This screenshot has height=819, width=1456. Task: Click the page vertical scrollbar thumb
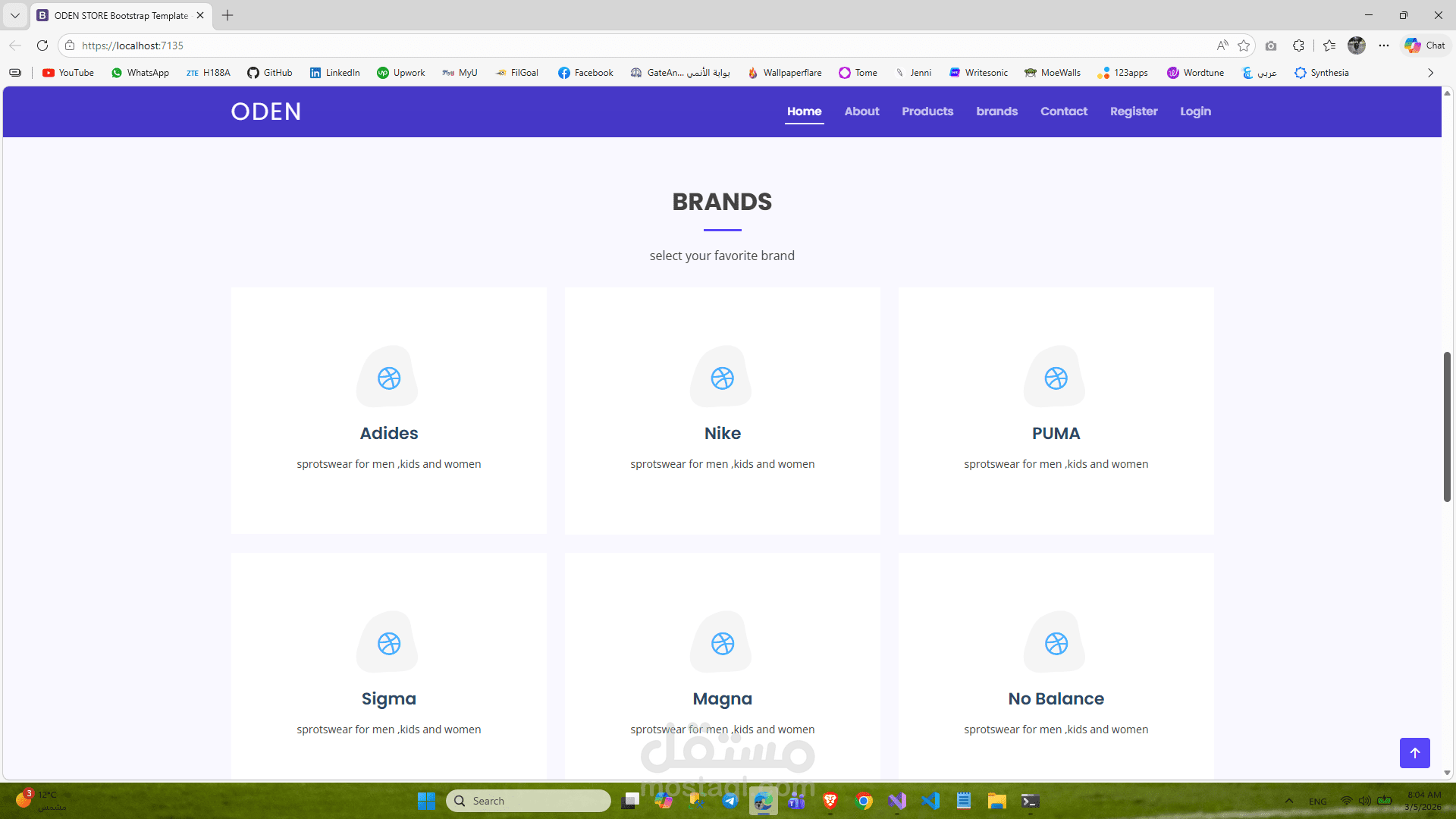1447,426
